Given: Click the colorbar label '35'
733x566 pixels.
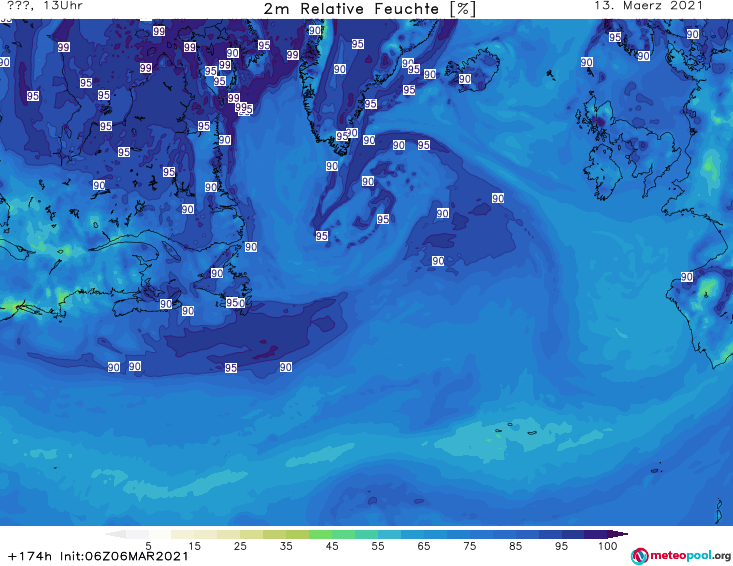Looking at the screenshot, I should (x=286, y=546).
